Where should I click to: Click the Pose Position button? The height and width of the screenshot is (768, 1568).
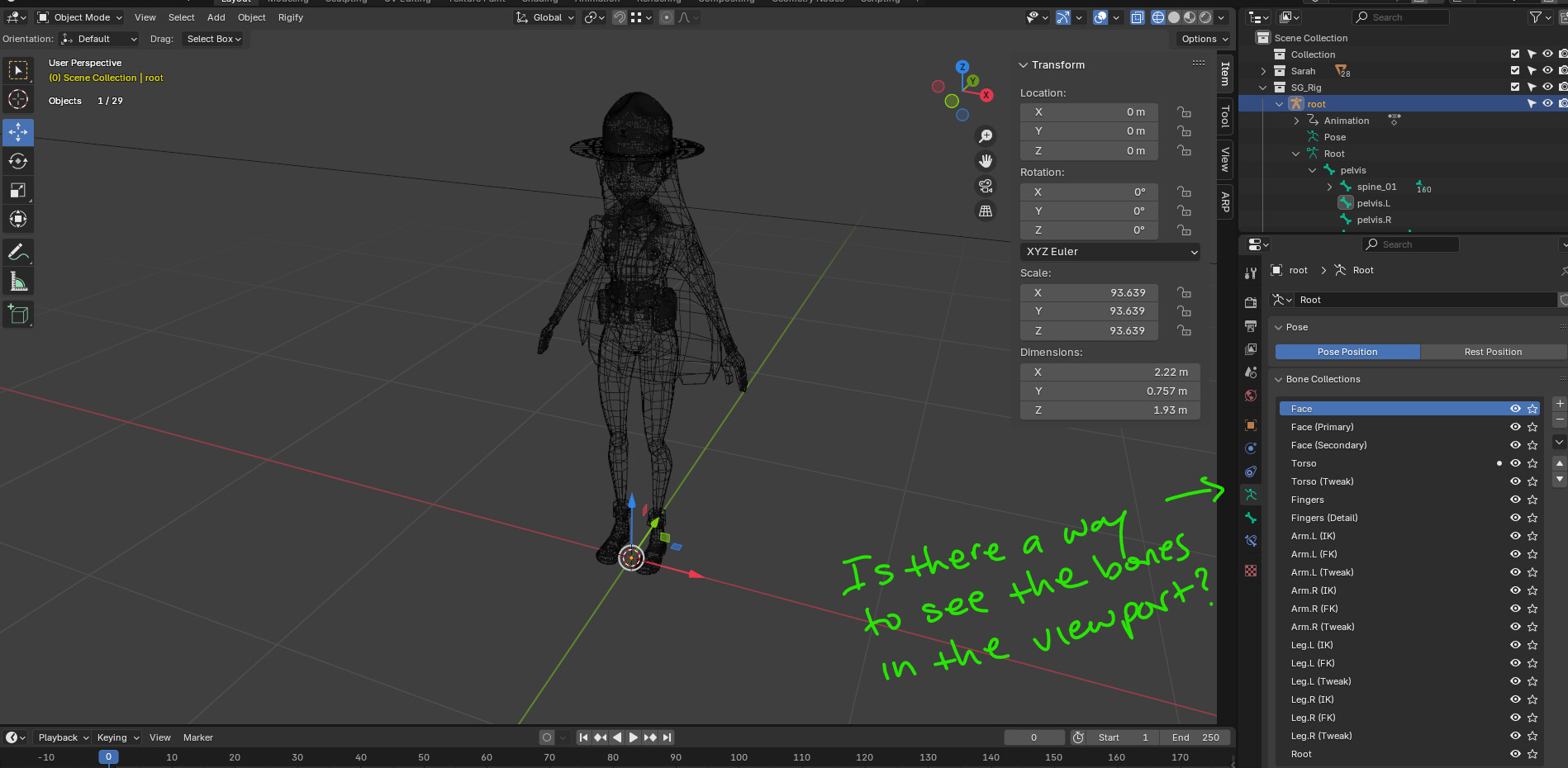click(1347, 352)
